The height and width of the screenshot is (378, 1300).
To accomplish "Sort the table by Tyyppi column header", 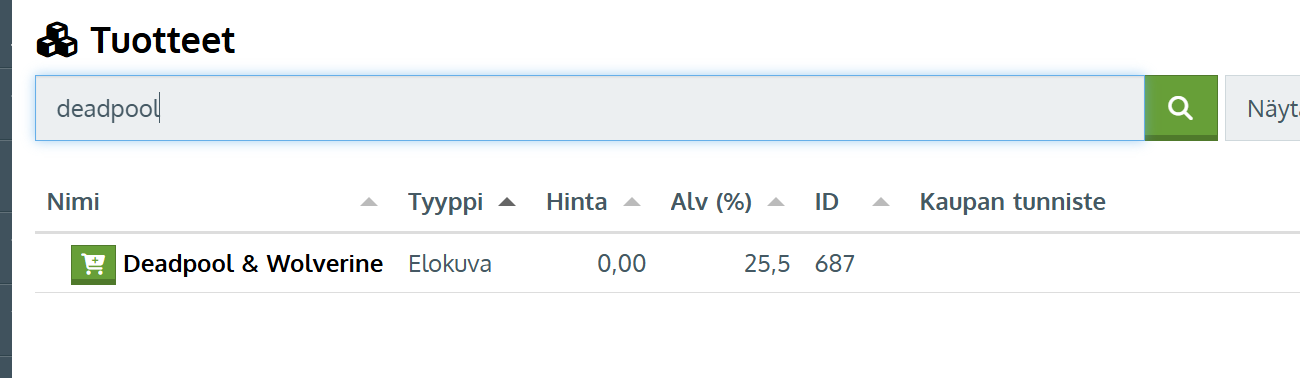I will click(x=445, y=202).
